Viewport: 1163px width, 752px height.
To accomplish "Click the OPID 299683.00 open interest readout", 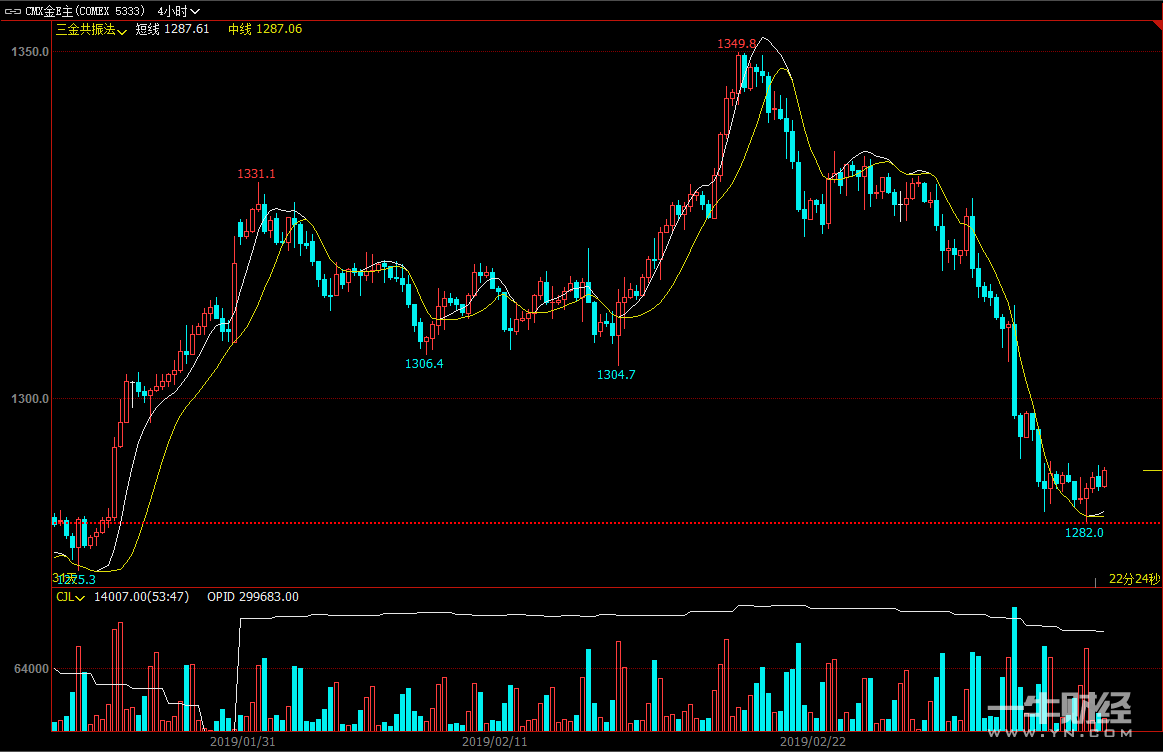I will pyautogui.click(x=252, y=597).
